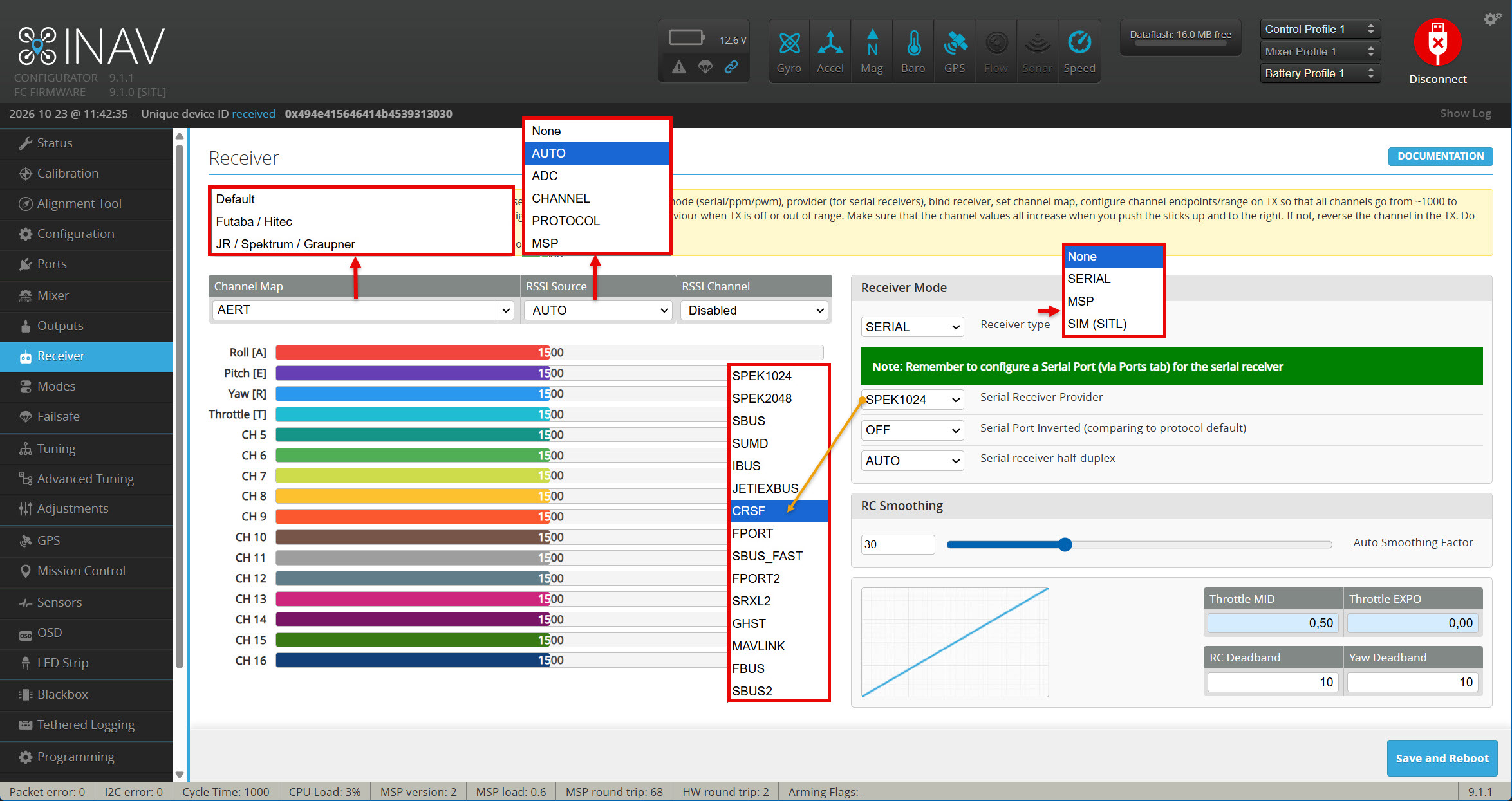
Task: Click the link status icon
Action: (731, 67)
